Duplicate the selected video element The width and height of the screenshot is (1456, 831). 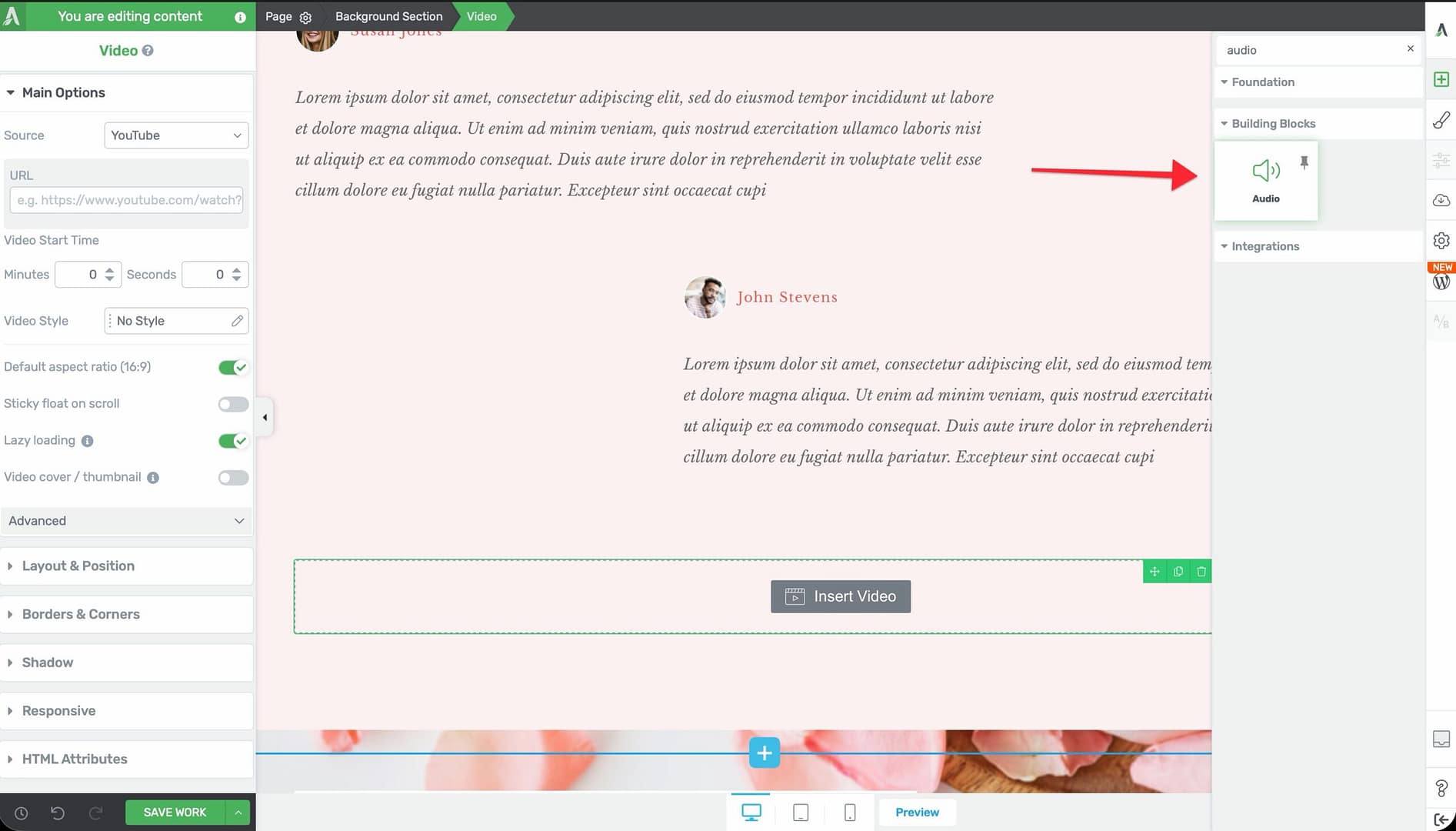[1178, 572]
